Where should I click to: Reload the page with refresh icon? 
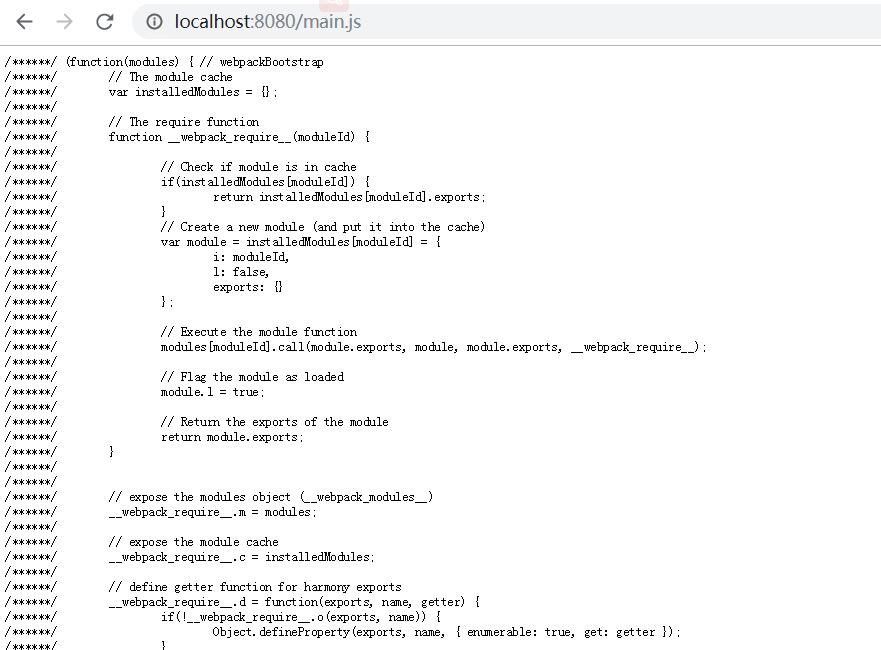105,22
